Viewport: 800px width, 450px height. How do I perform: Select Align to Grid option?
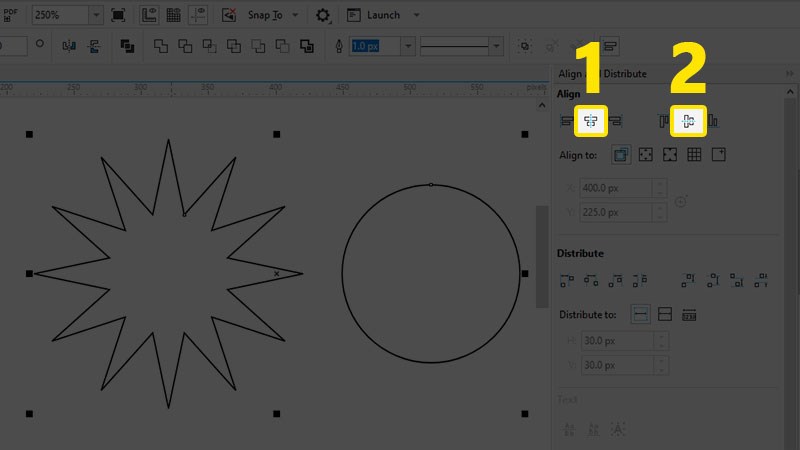click(x=694, y=155)
